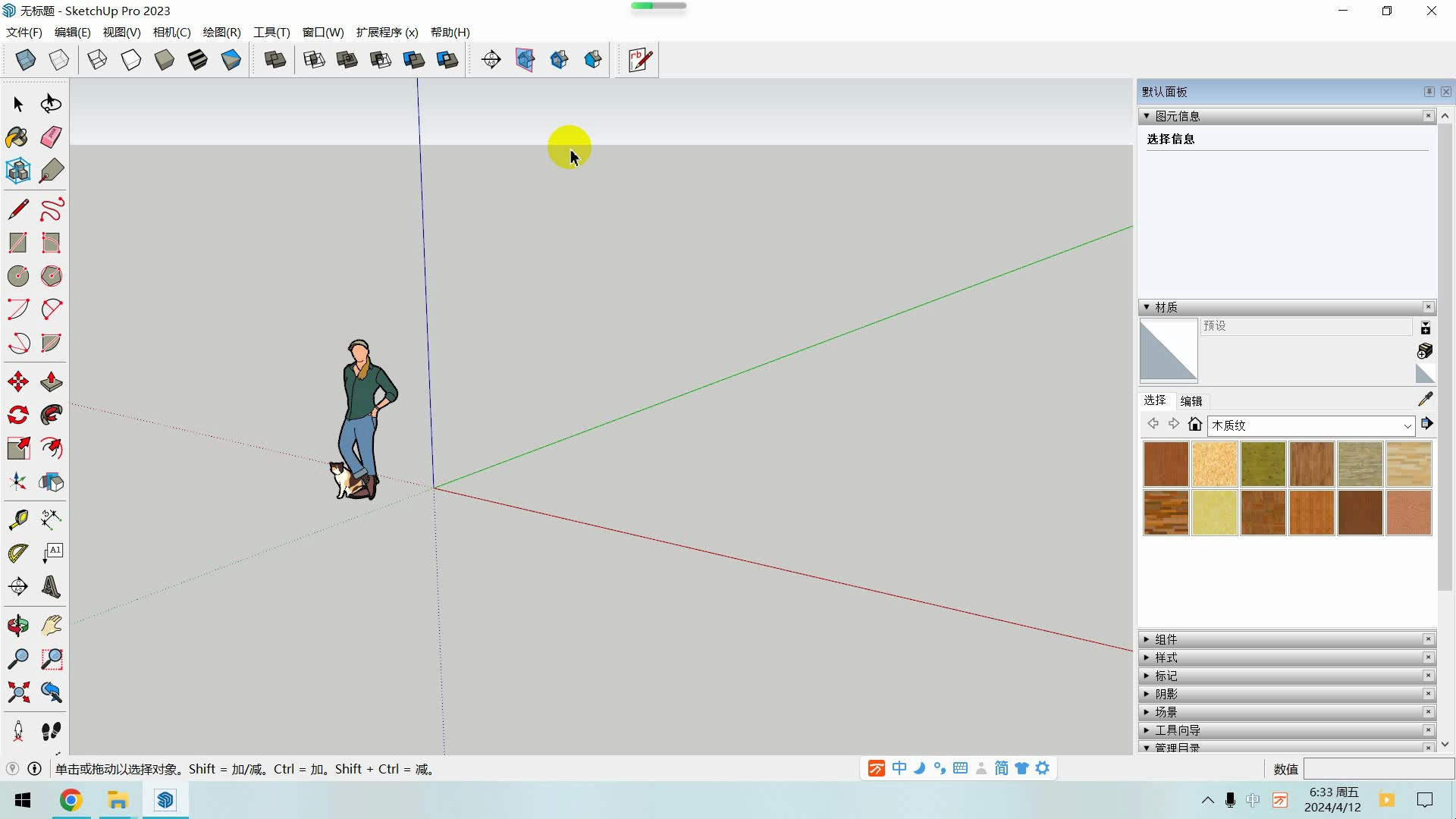
Task: Open the 相机(C) menu
Action: coord(171,33)
